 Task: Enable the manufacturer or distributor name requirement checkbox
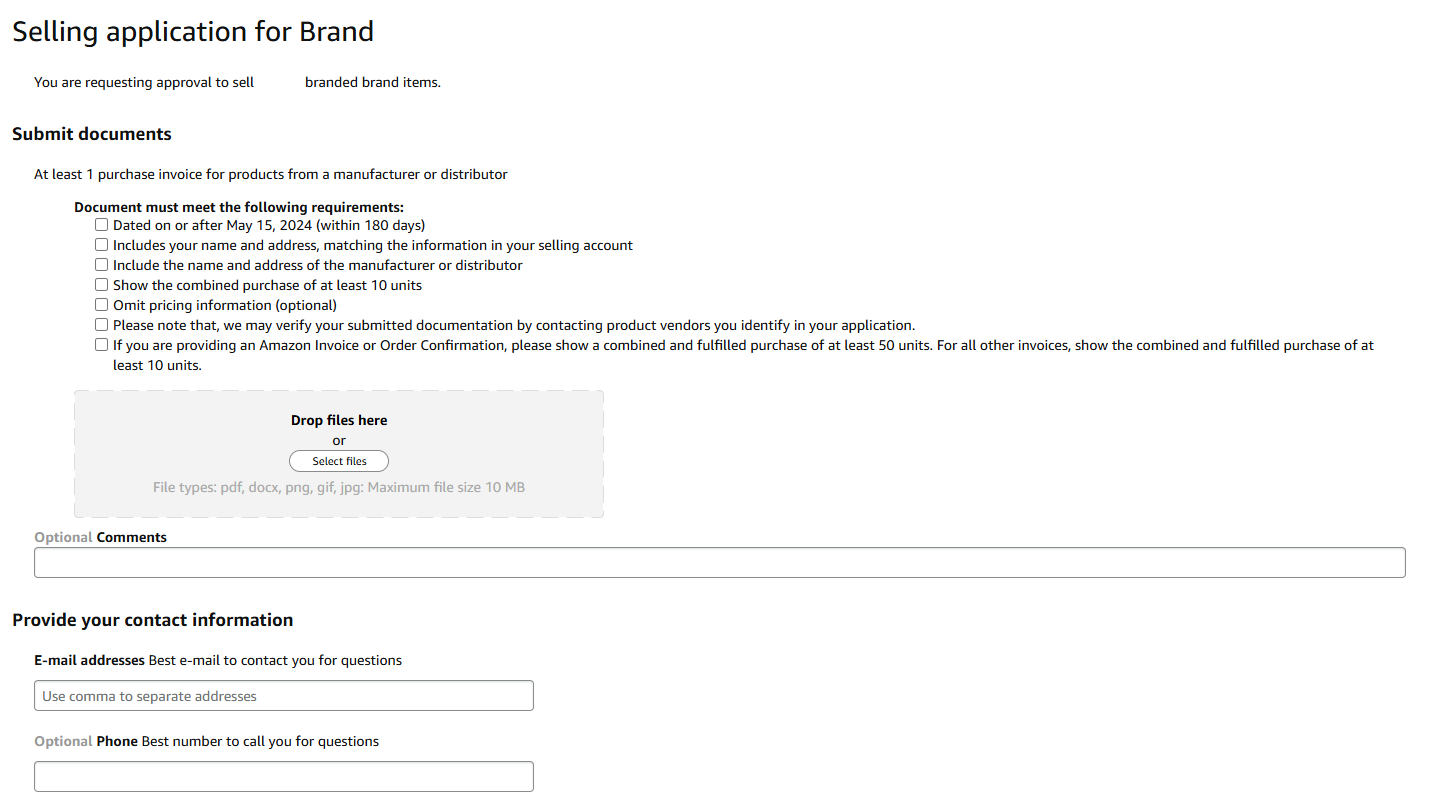101,265
